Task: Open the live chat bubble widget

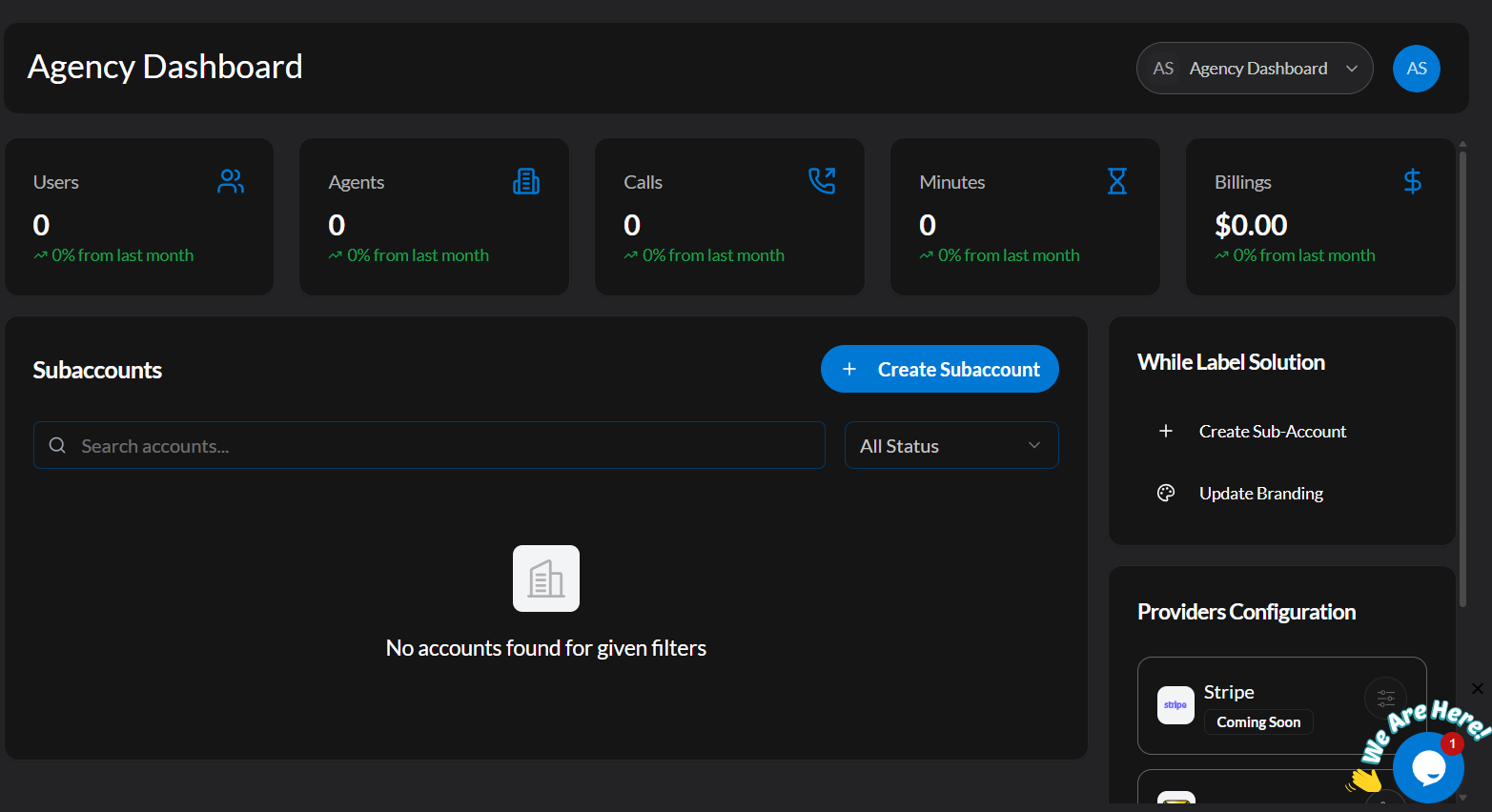Action: point(1427,767)
